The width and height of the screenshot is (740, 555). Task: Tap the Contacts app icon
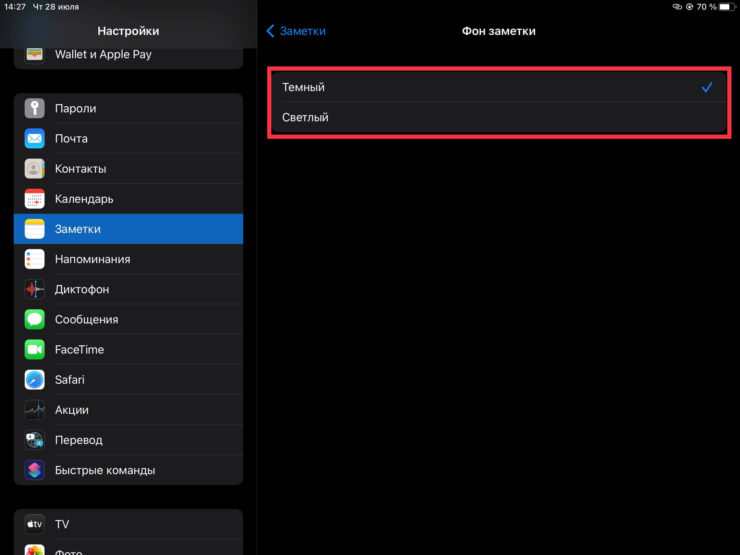pyautogui.click(x=35, y=169)
